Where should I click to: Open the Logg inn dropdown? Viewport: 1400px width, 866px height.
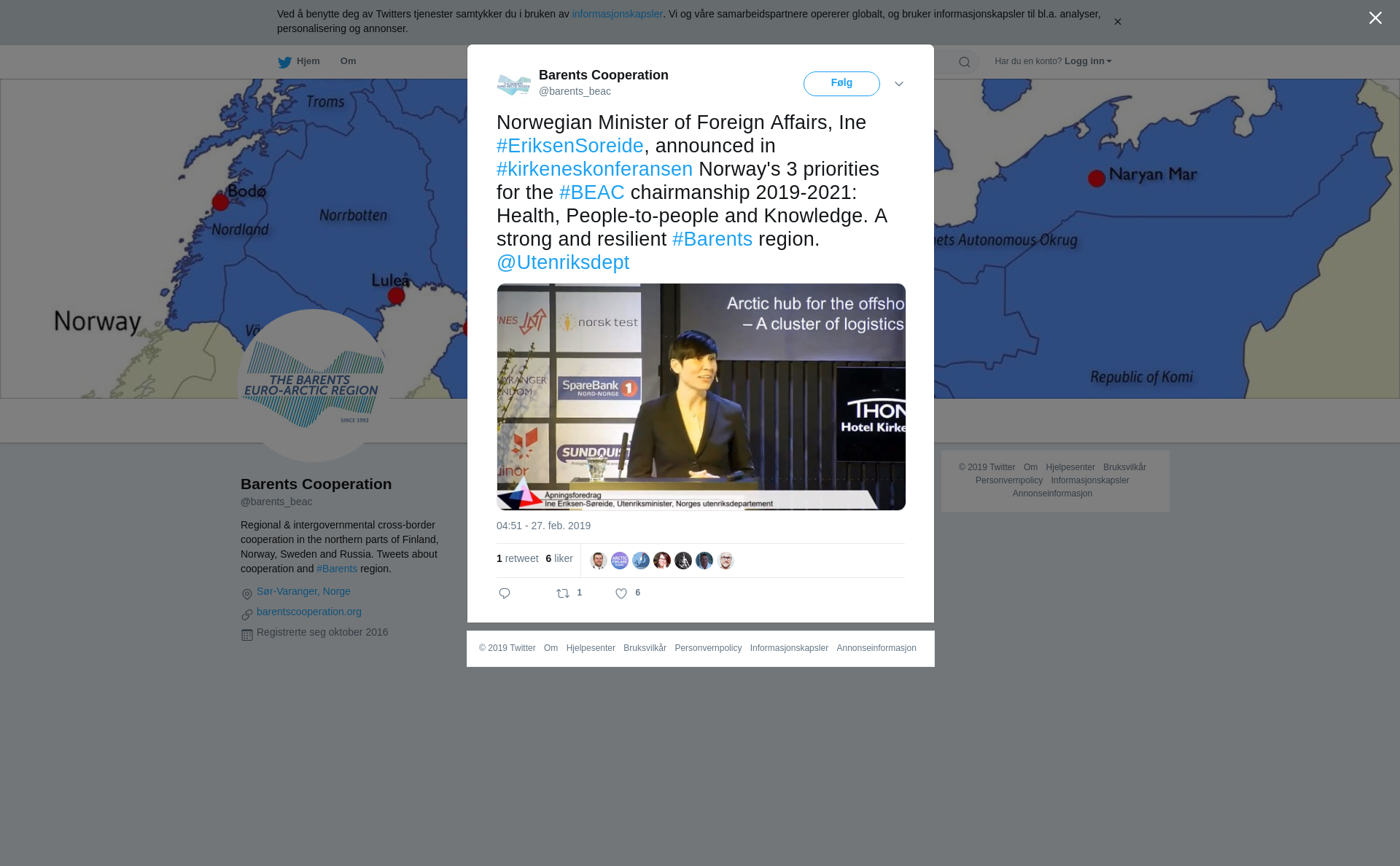(x=1088, y=61)
